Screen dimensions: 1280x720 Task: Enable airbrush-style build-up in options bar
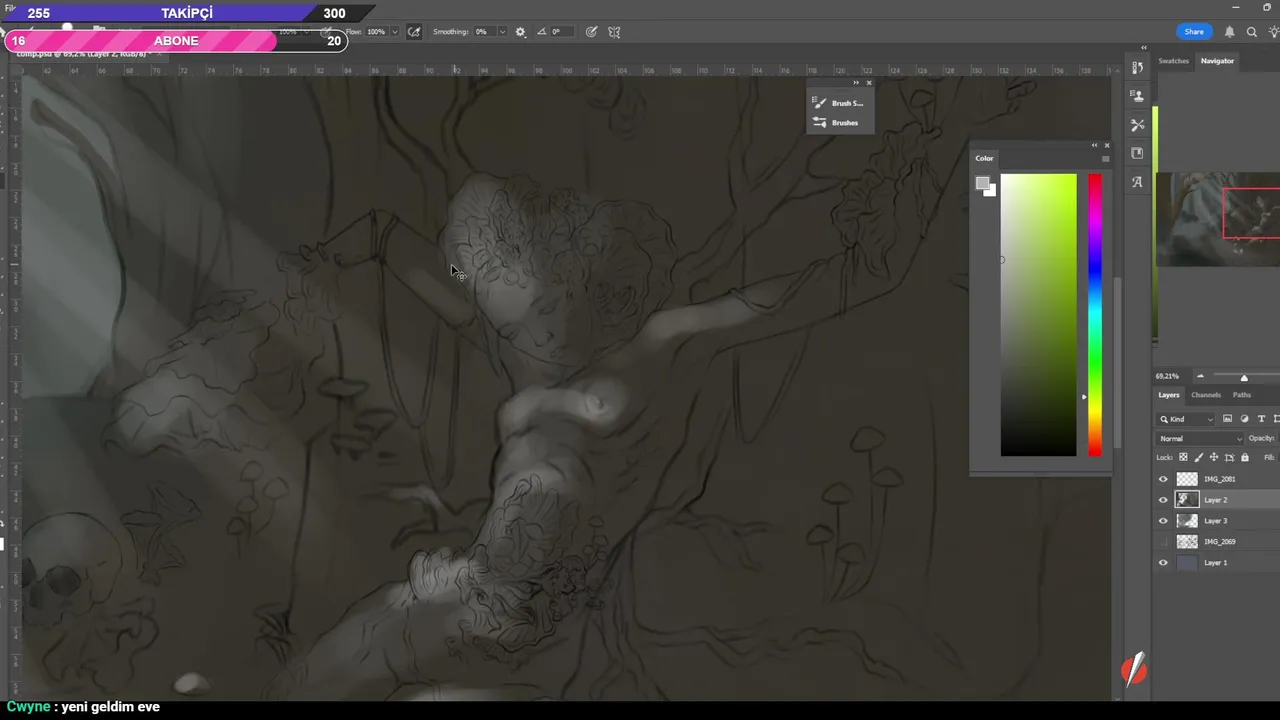(414, 32)
